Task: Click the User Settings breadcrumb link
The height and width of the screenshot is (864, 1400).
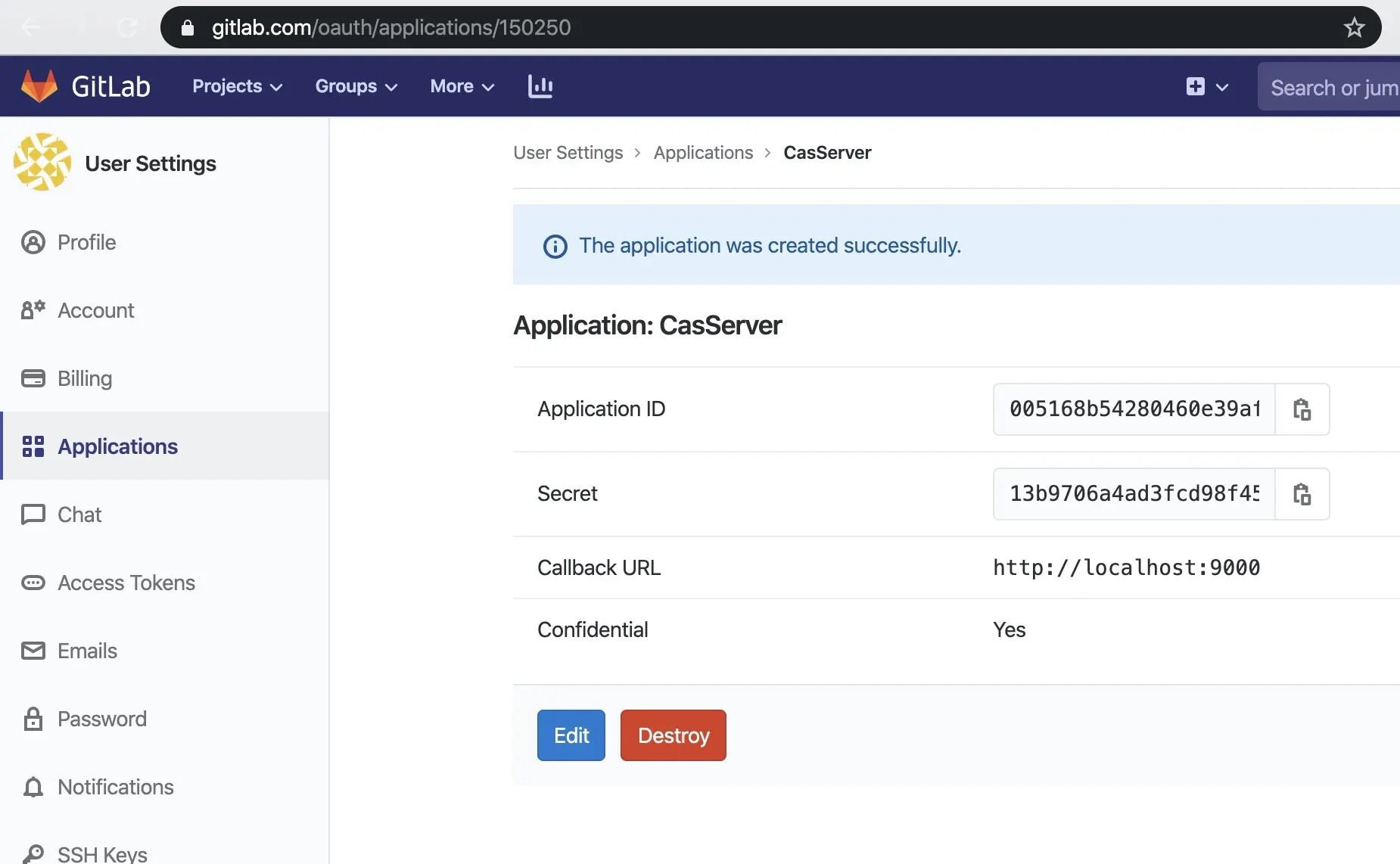Action: [568, 153]
